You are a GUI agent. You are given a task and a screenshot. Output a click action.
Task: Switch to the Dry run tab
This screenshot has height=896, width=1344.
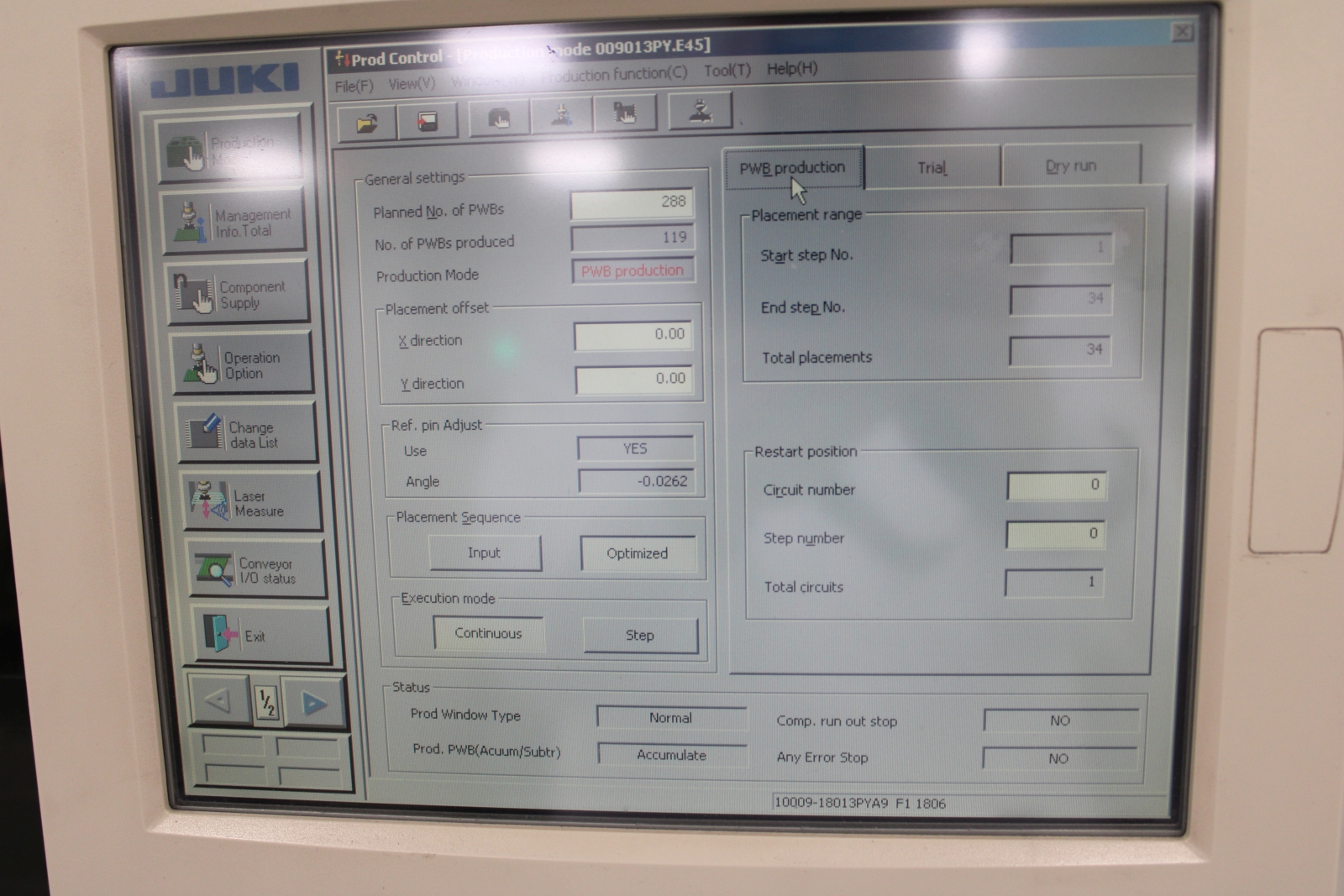[x=1070, y=165]
